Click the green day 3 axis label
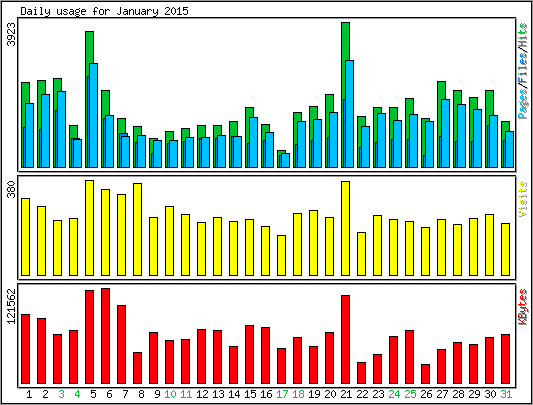Image resolution: width=533 pixels, height=405 pixels. click(x=61, y=394)
